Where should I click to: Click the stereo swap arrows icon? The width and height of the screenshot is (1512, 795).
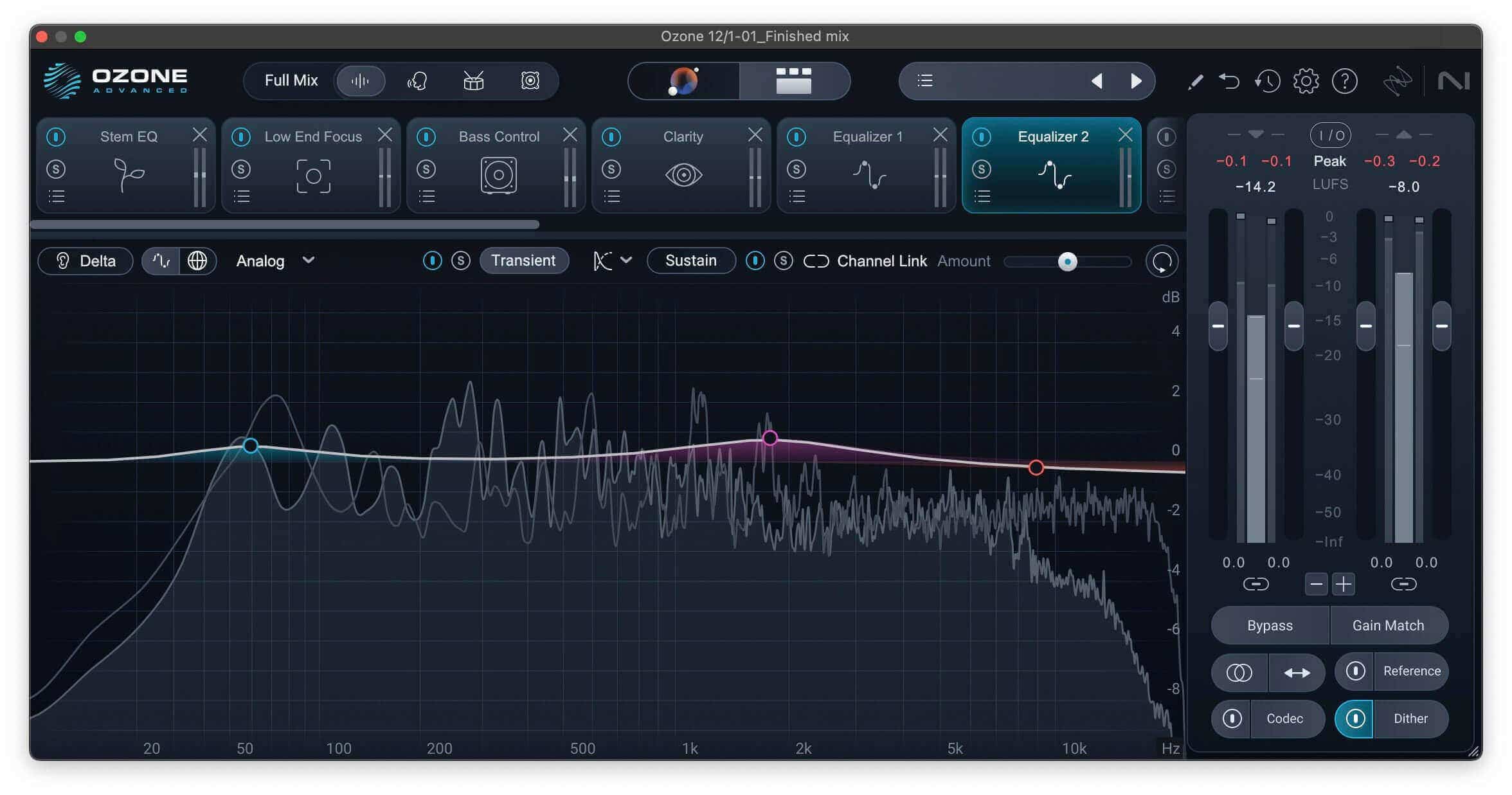tap(1297, 673)
